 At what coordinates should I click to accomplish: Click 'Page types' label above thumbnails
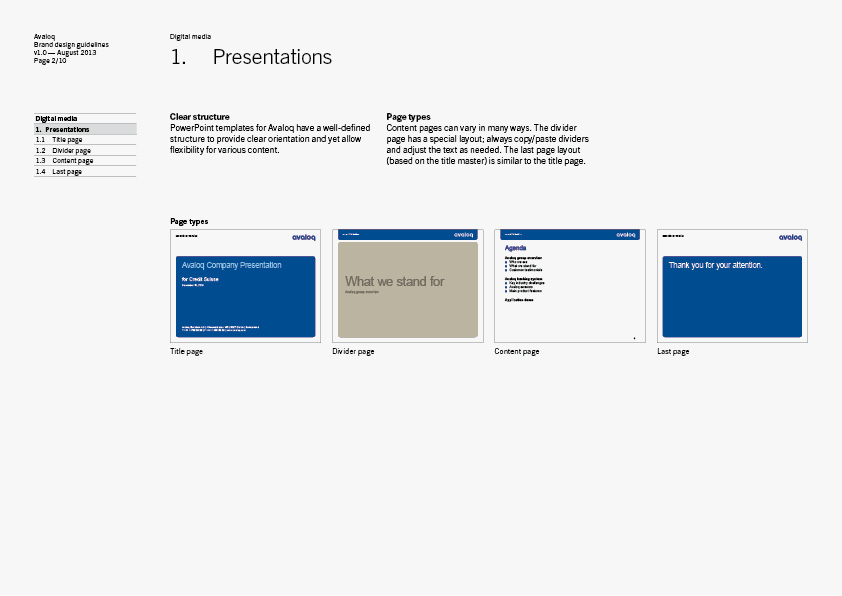[189, 221]
